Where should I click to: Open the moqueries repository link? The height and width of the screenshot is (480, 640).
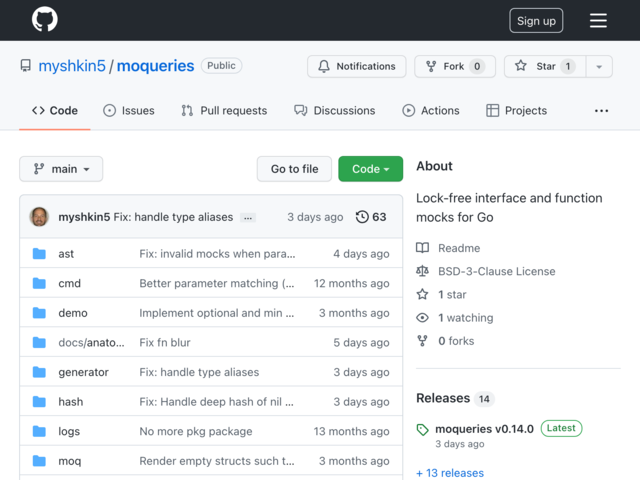coord(155,66)
